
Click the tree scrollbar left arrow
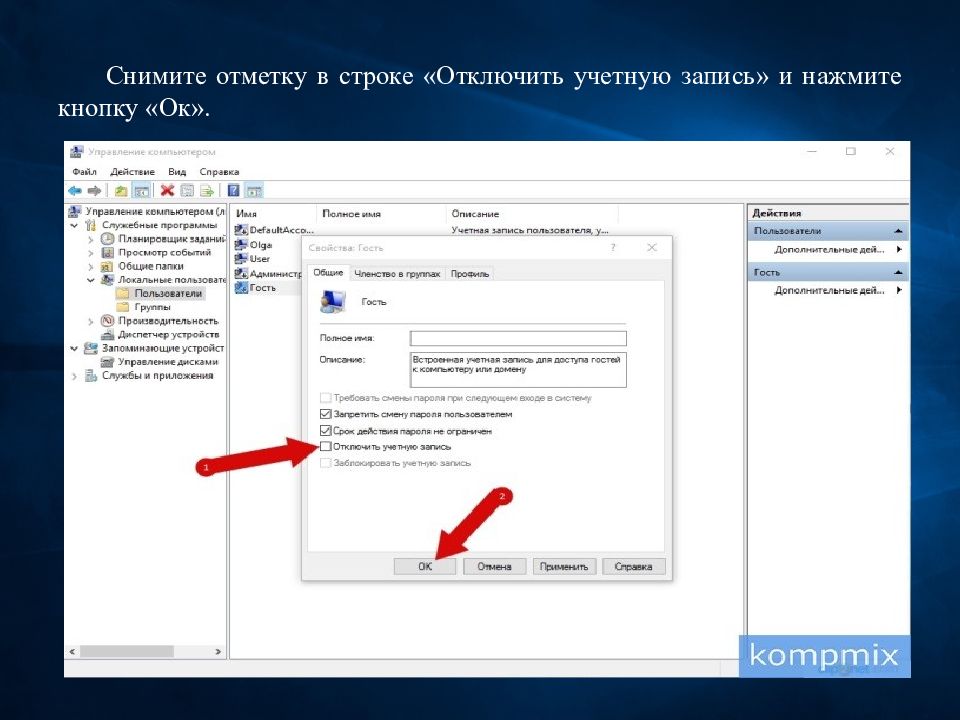coord(72,652)
